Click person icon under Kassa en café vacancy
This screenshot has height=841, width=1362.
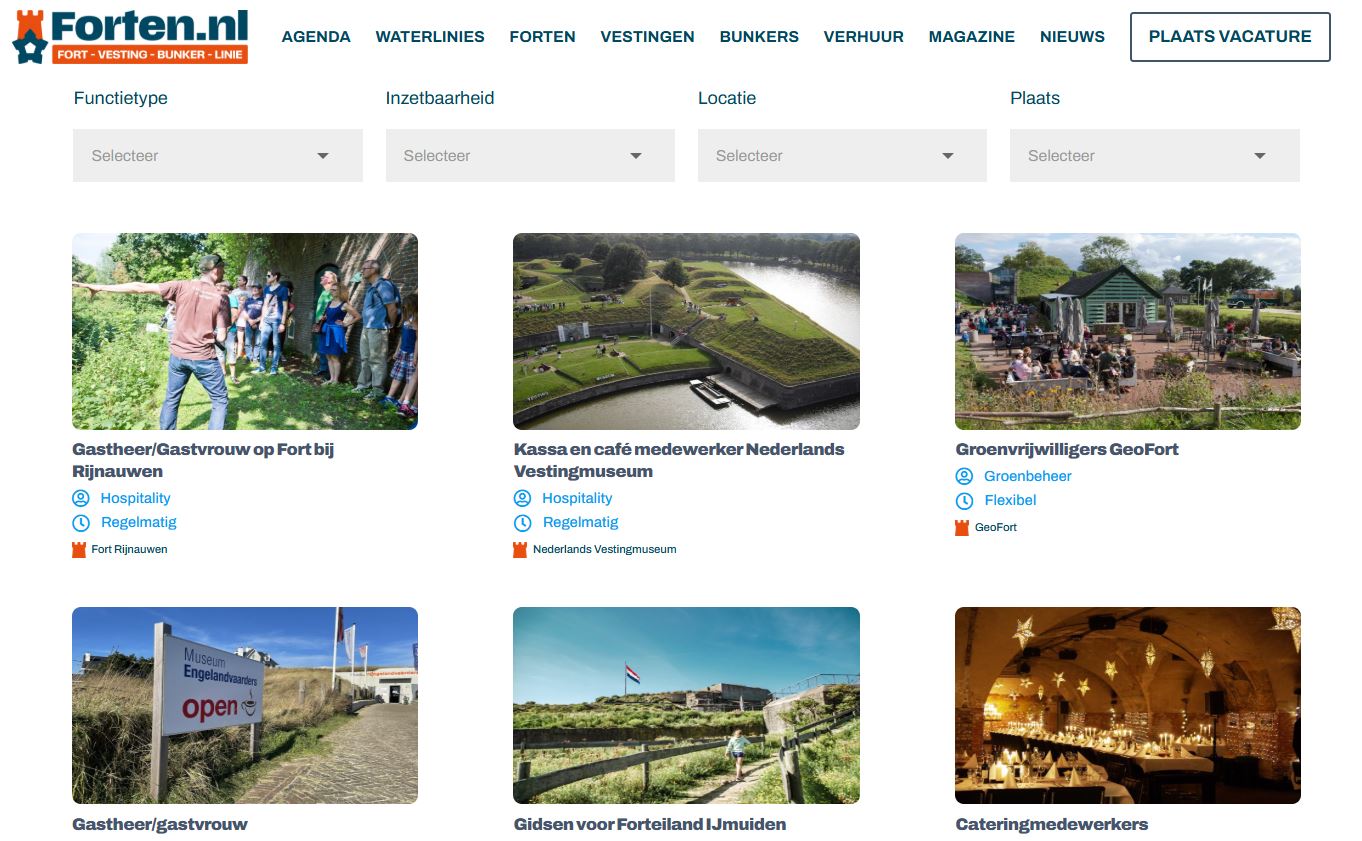pyautogui.click(x=522, y=498)
